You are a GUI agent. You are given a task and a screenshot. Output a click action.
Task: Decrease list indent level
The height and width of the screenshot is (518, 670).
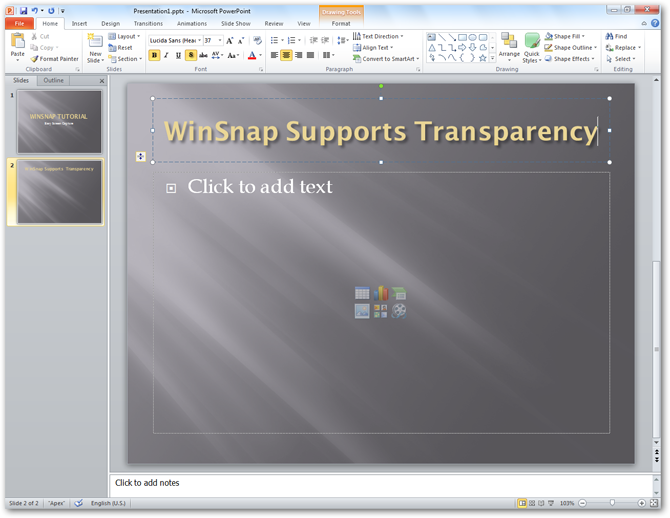313,41
